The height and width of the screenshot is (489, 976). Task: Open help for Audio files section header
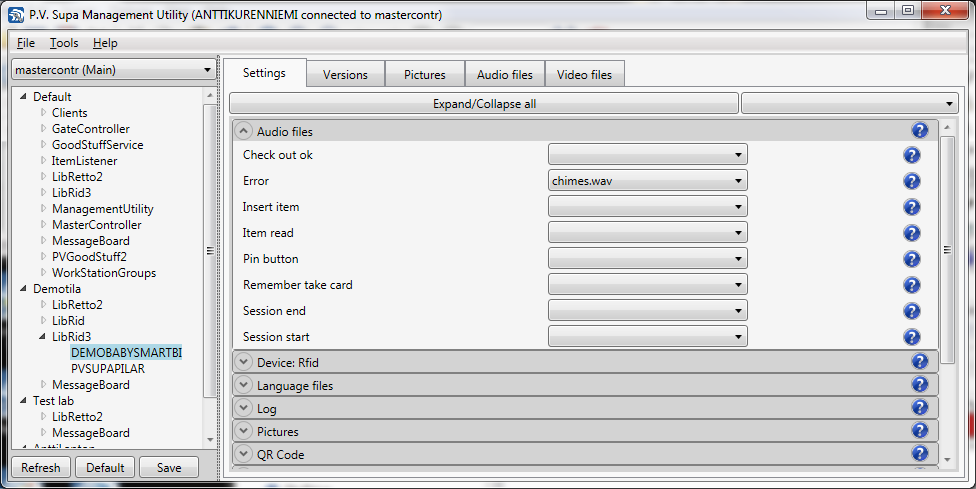[920, 131]
